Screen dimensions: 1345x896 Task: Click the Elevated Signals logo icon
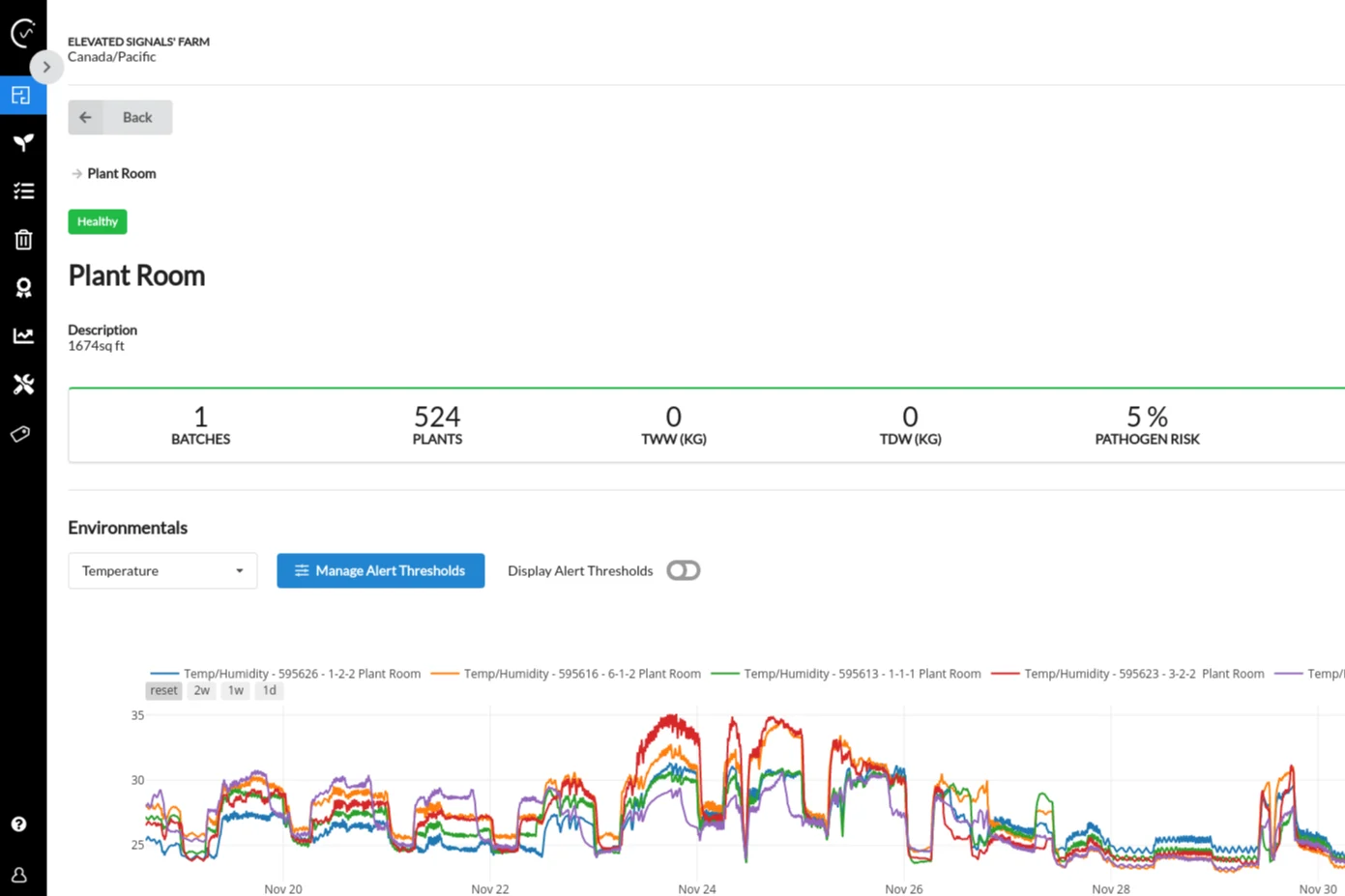[x=23, y=33]
